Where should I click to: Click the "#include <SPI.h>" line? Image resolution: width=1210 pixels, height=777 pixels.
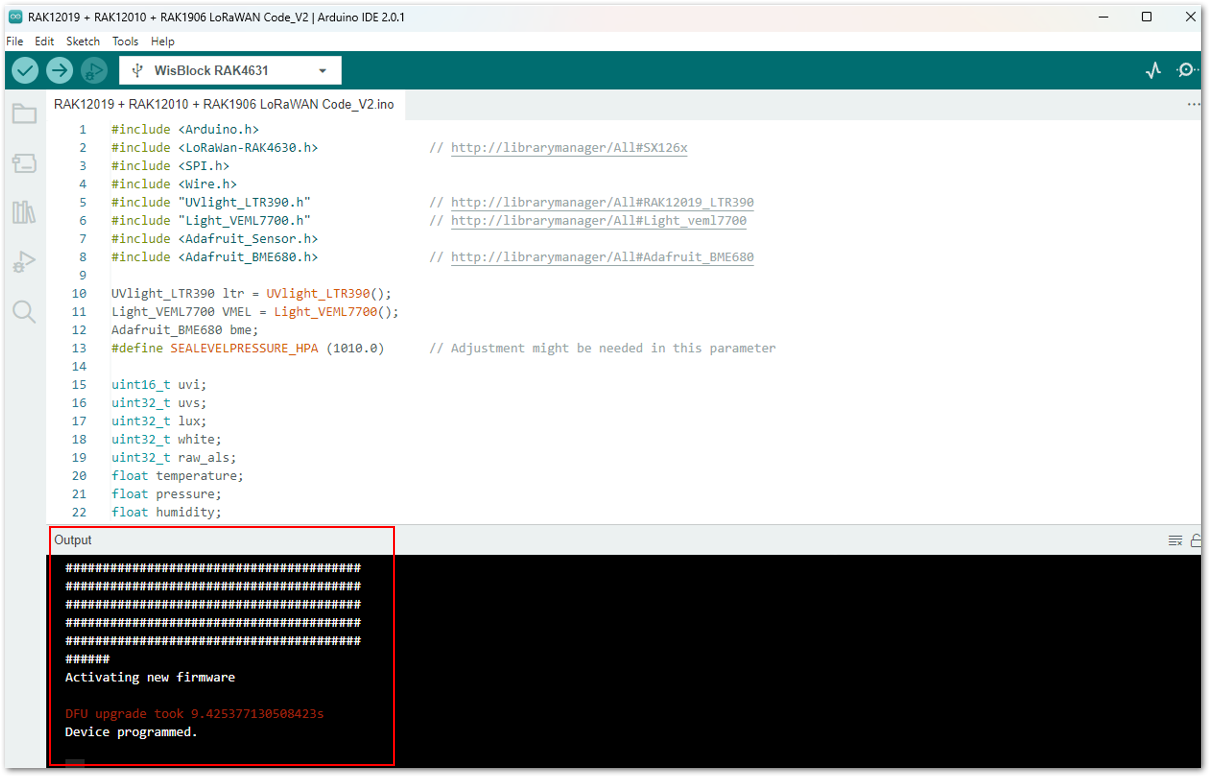click(x=170, y=166)
